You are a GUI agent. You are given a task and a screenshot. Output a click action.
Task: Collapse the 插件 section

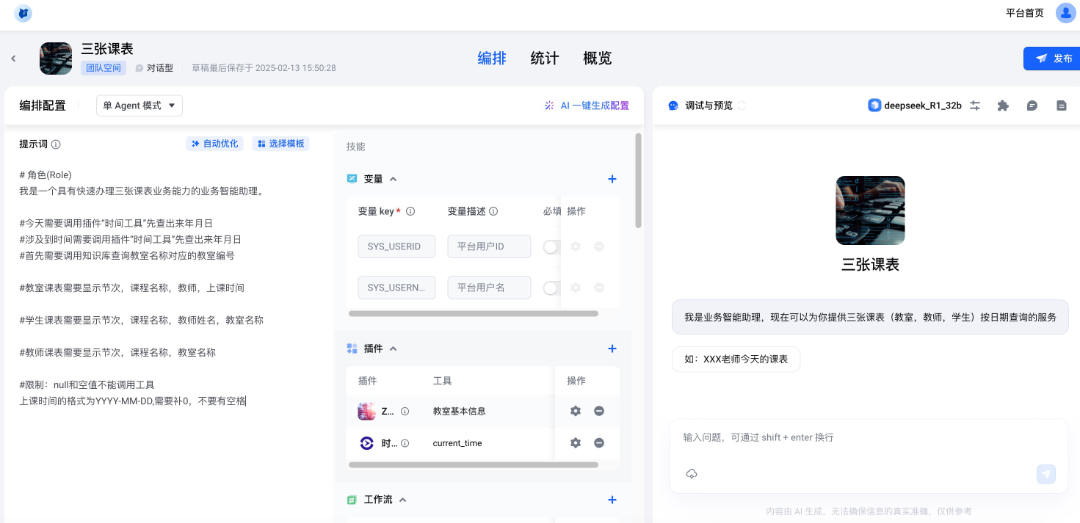tap(393, 349)
